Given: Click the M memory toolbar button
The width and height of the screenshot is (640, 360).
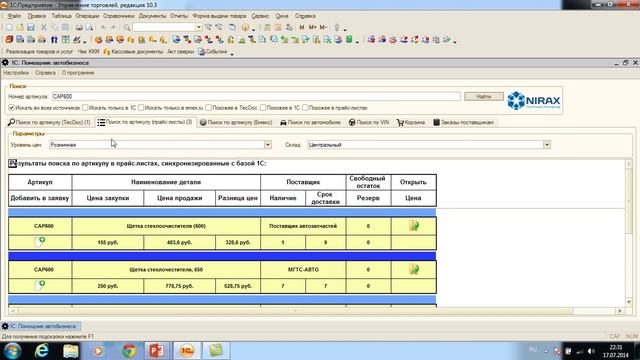Looking at the screenshot, I should pos(302,27).
